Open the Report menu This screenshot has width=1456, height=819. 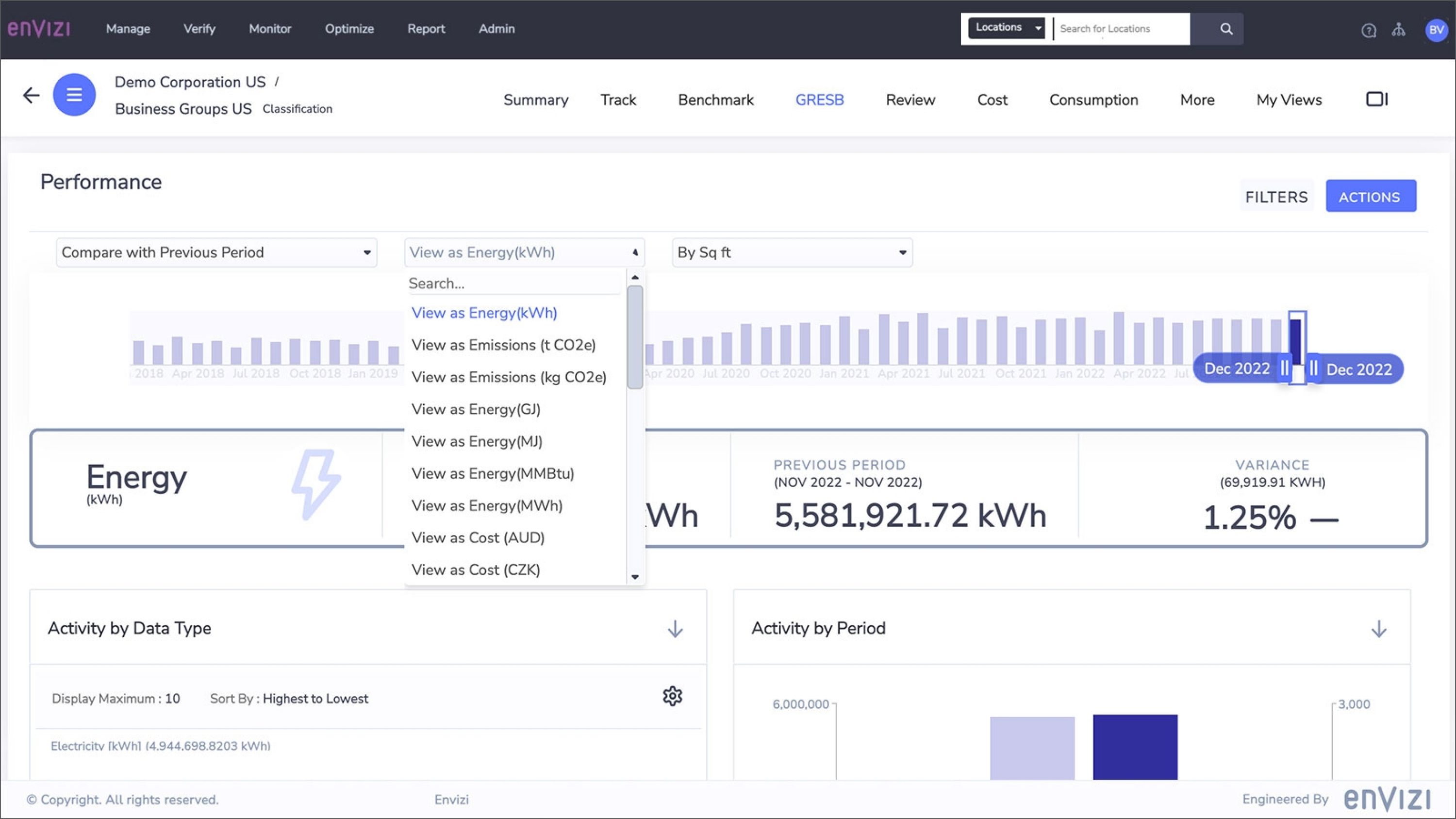pyautogui.click(x=426, y=29)
